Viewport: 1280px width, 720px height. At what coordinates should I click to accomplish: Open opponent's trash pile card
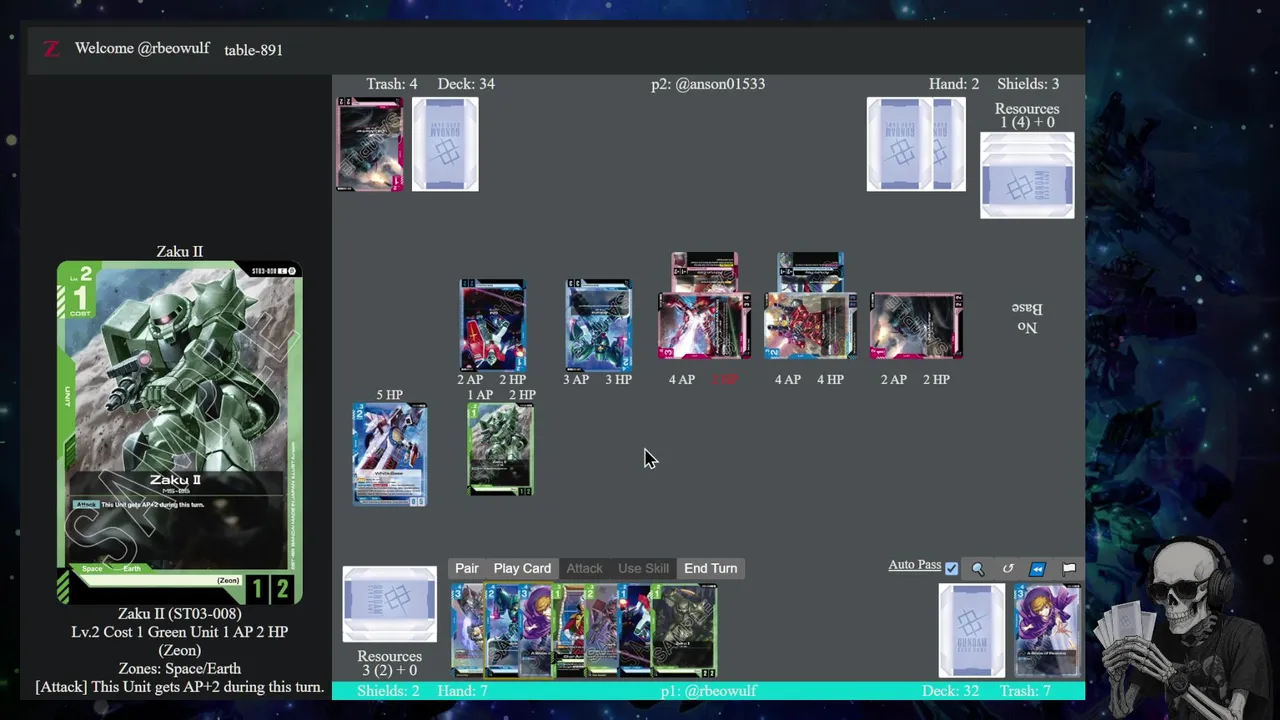(370, 144)
